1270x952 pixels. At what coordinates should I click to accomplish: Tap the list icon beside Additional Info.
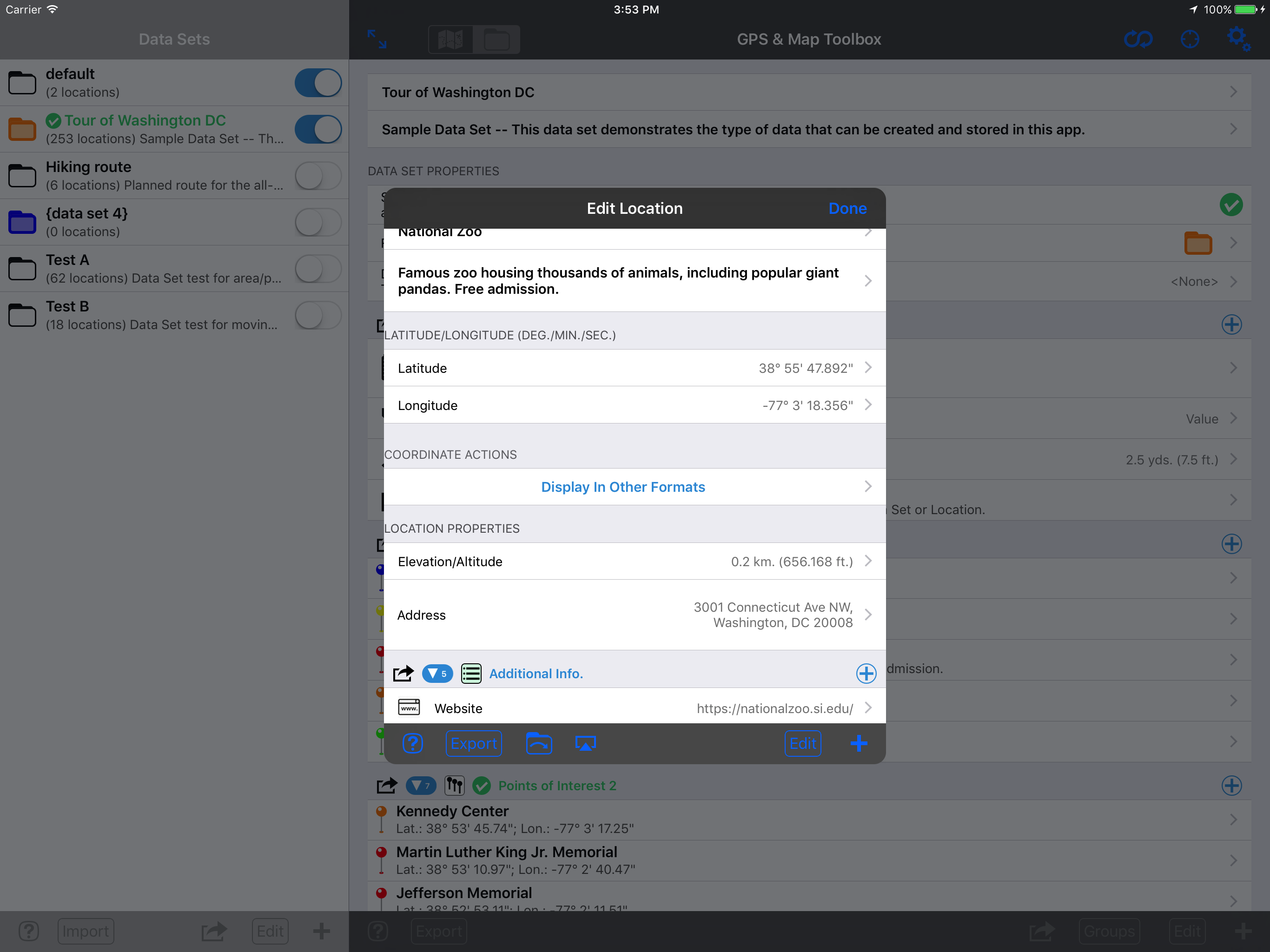[x=471, y=674]
